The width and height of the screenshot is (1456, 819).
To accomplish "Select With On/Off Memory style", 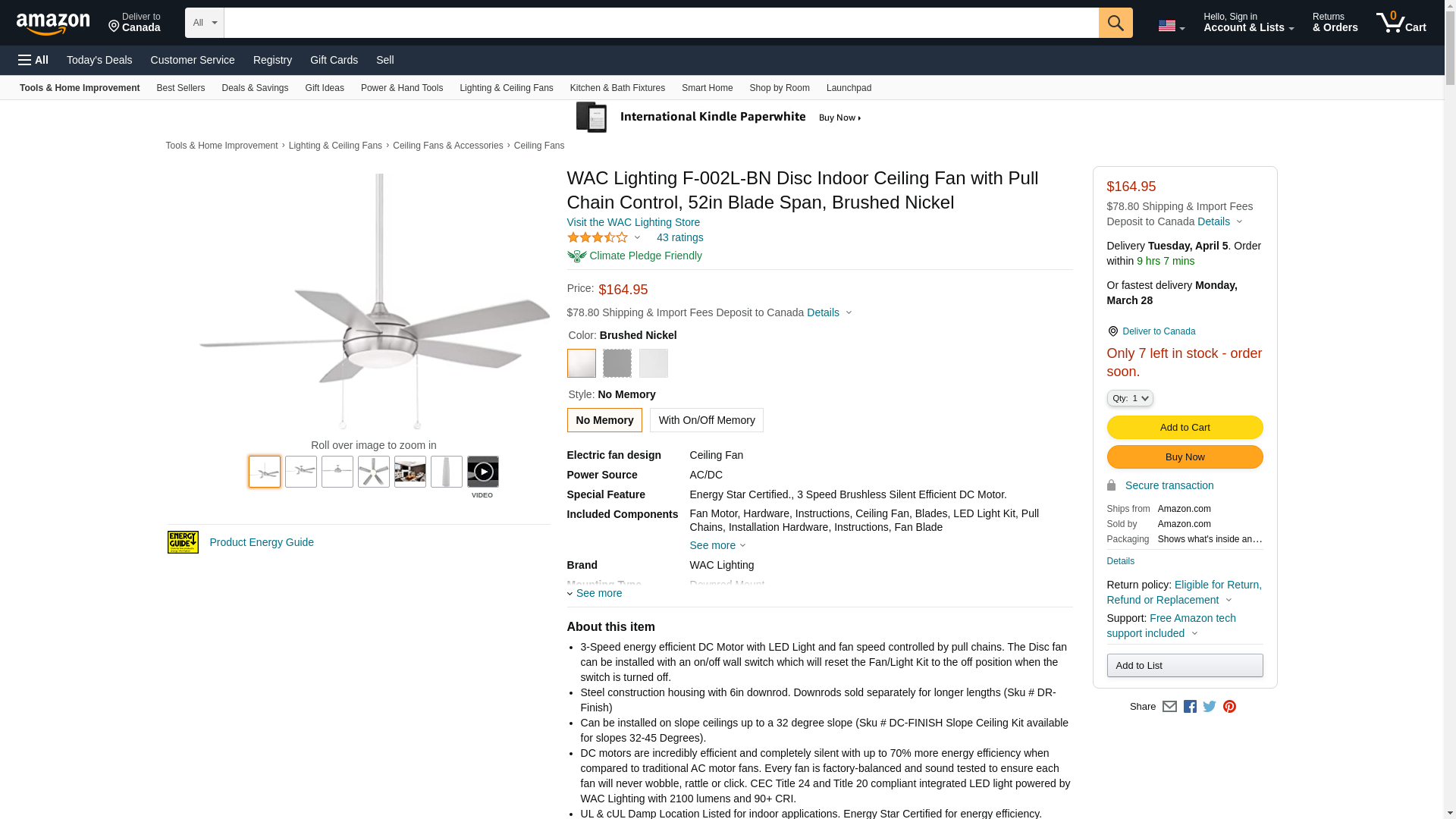I will coord(706,420).
